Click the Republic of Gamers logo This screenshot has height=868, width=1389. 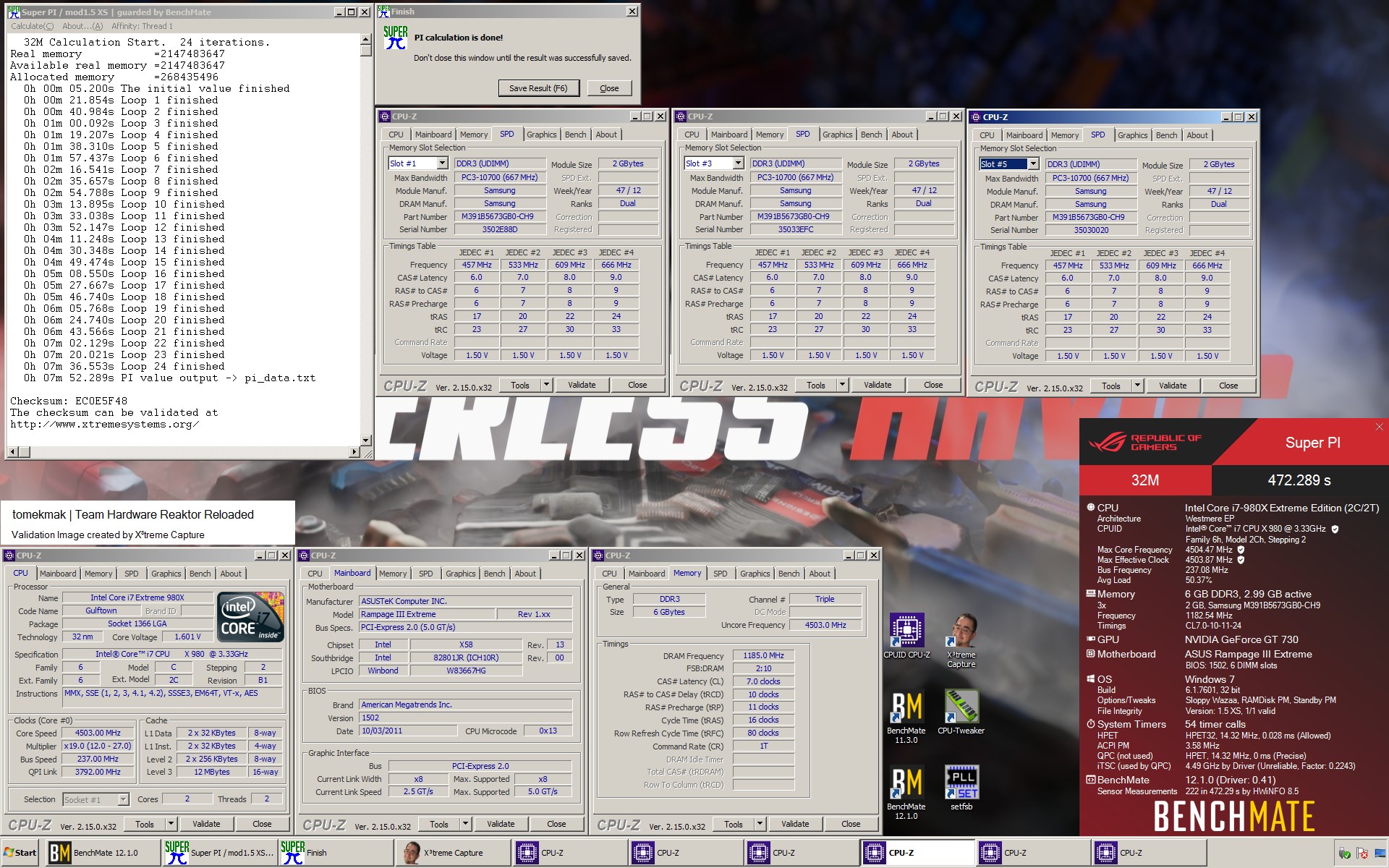point(1144,443)
